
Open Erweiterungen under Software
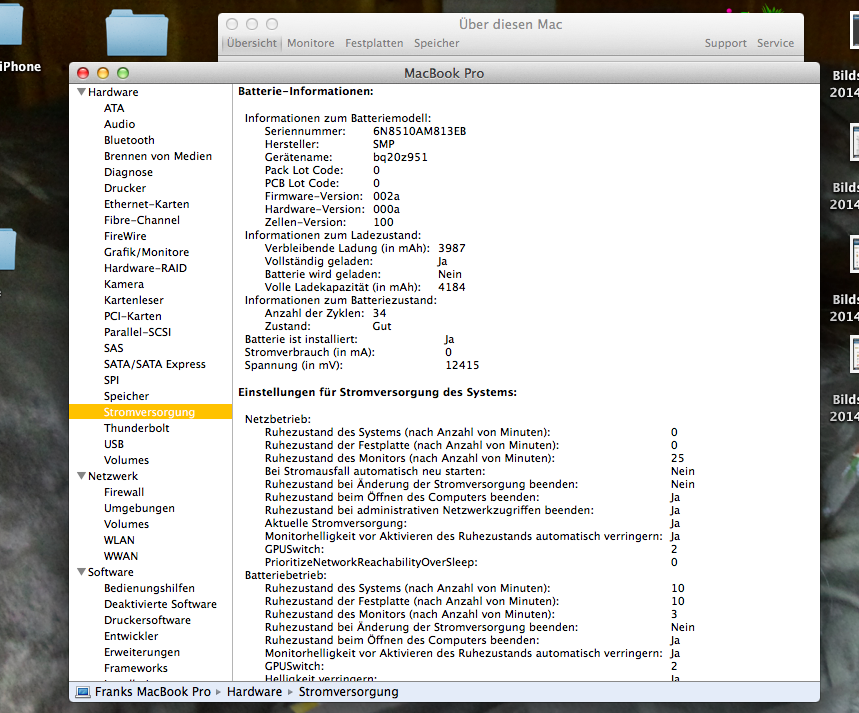pos(142,652)
